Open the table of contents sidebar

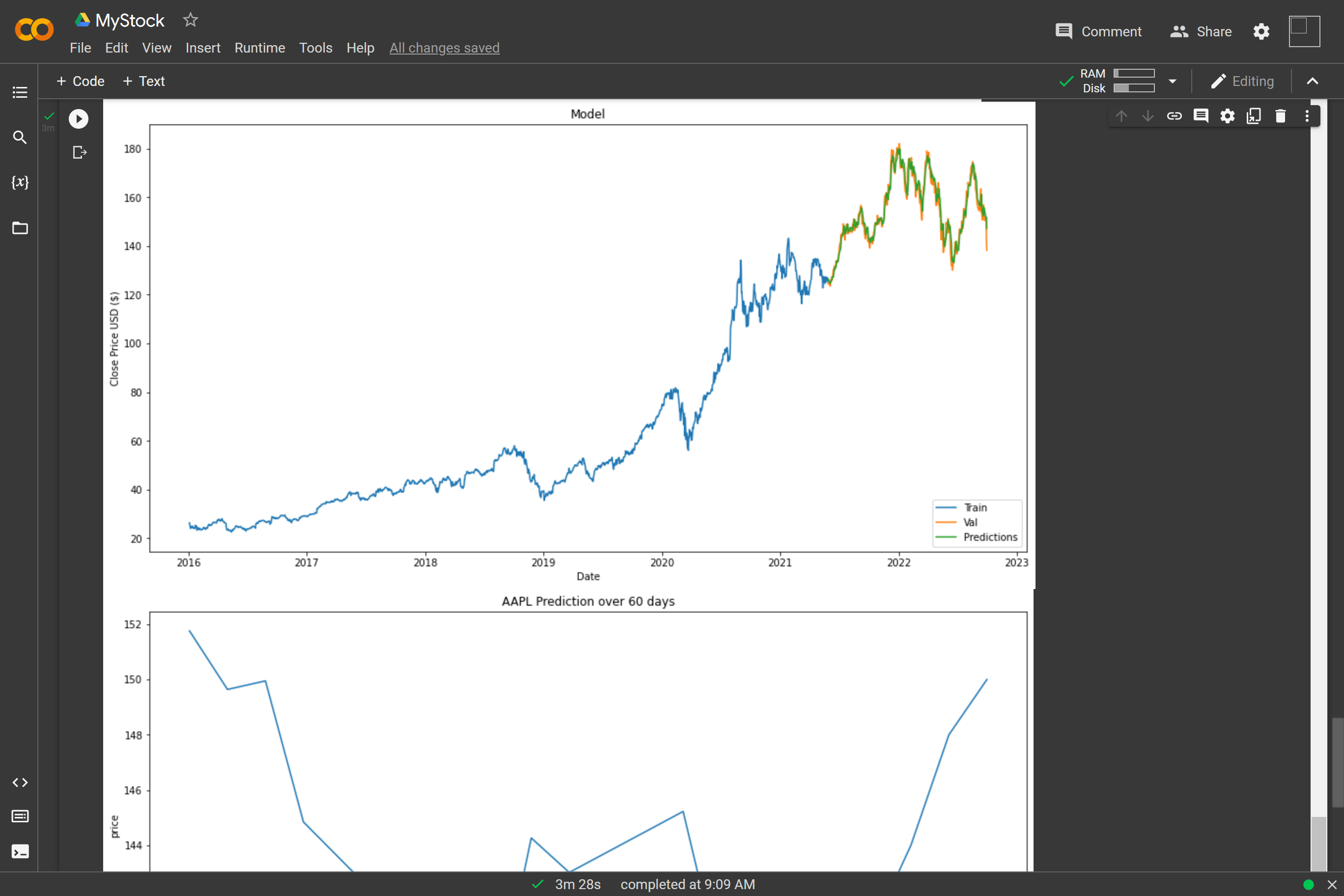[x=20, y=92]
